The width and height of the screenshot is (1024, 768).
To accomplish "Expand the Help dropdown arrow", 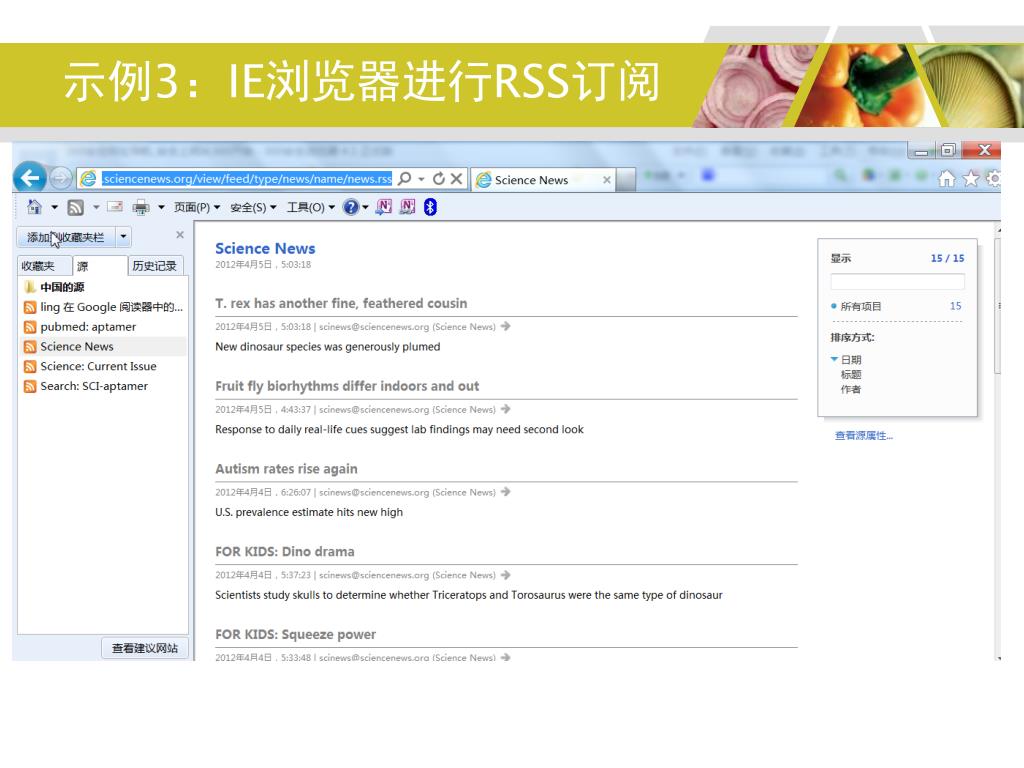I will click(x=365, y=208).
